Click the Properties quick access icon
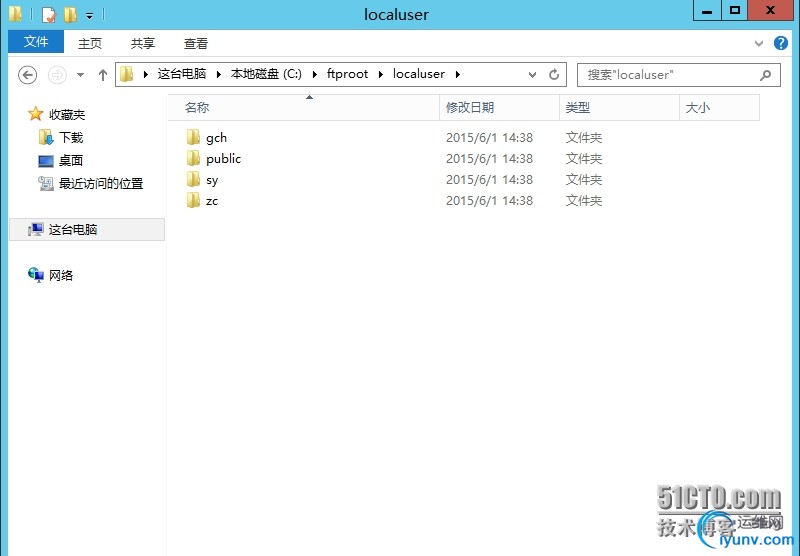 tap(48, 14)
